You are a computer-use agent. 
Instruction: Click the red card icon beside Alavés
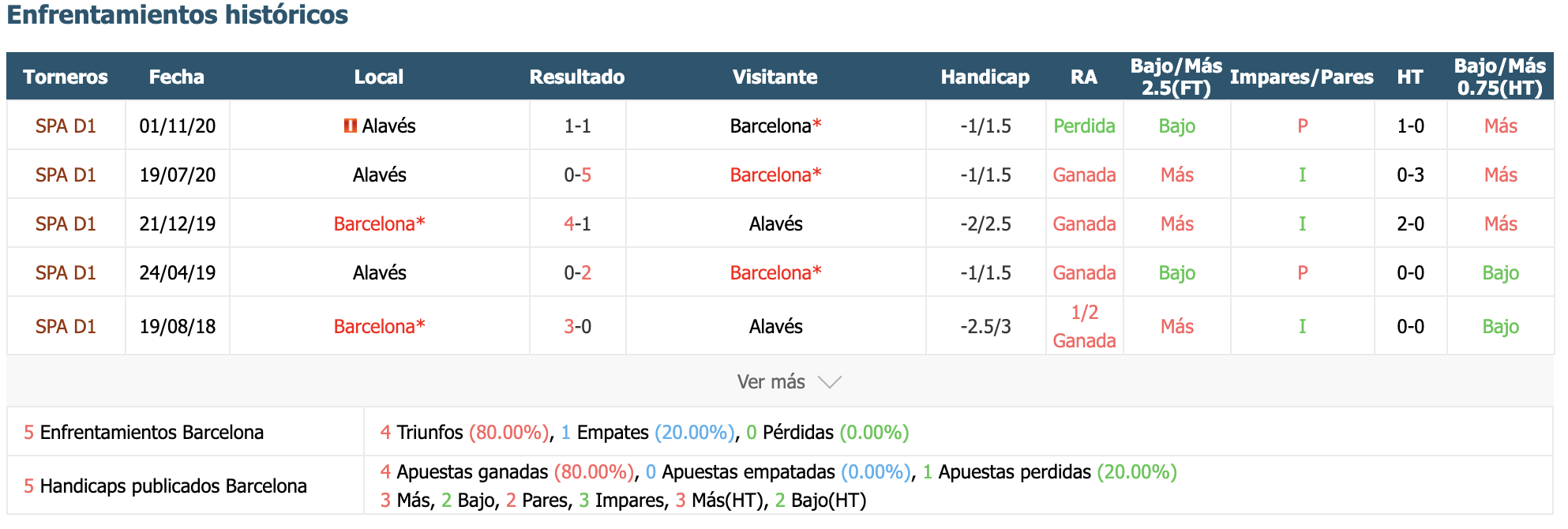pyautogui.click(x=351, y=126)
